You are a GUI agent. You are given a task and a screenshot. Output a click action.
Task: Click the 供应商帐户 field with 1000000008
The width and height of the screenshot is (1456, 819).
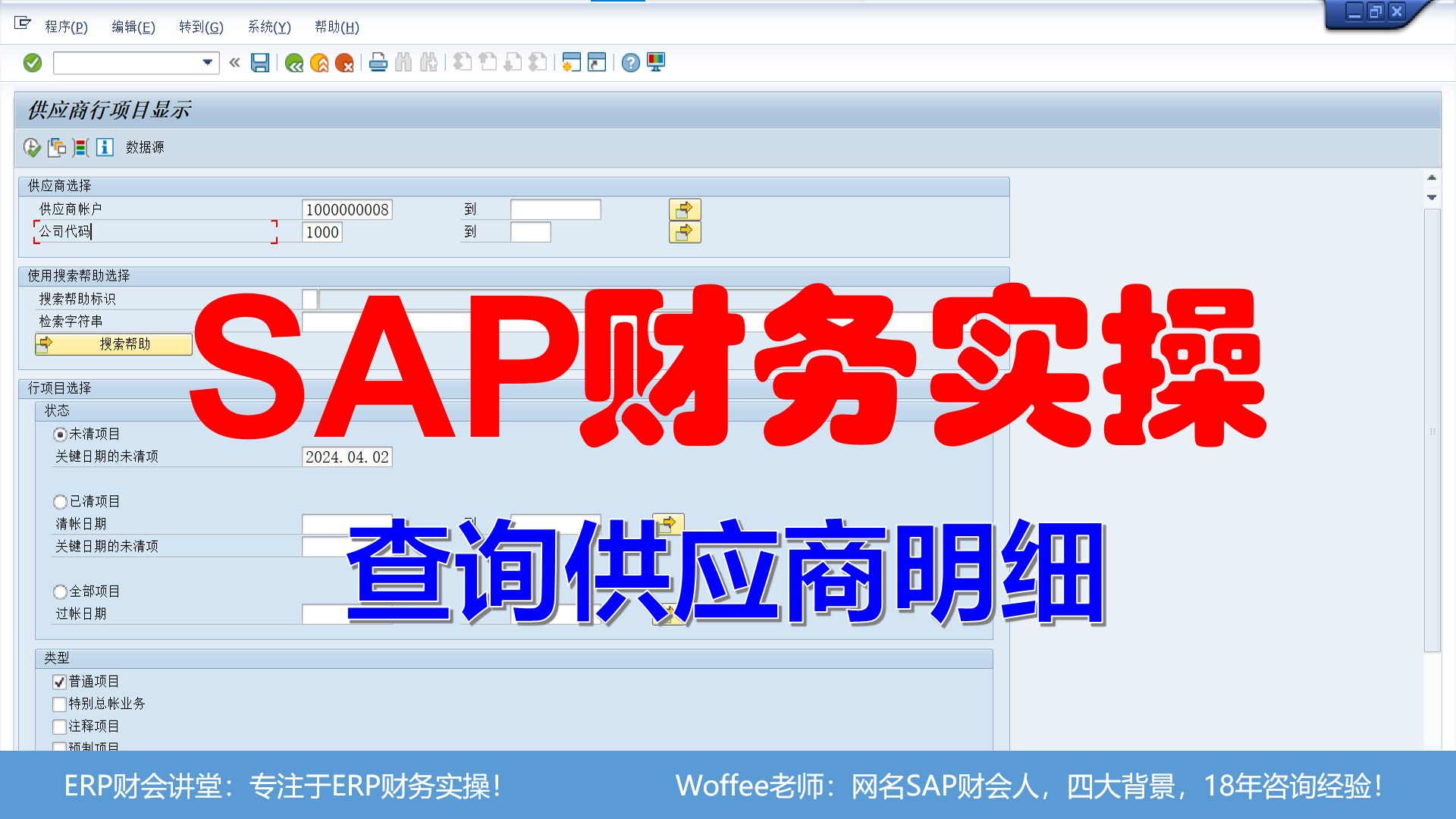tap(347, 210)
